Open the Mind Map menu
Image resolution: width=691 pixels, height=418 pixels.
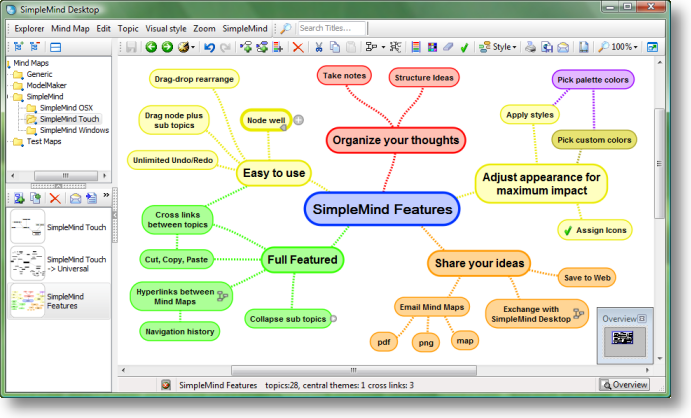coord(70,29)
